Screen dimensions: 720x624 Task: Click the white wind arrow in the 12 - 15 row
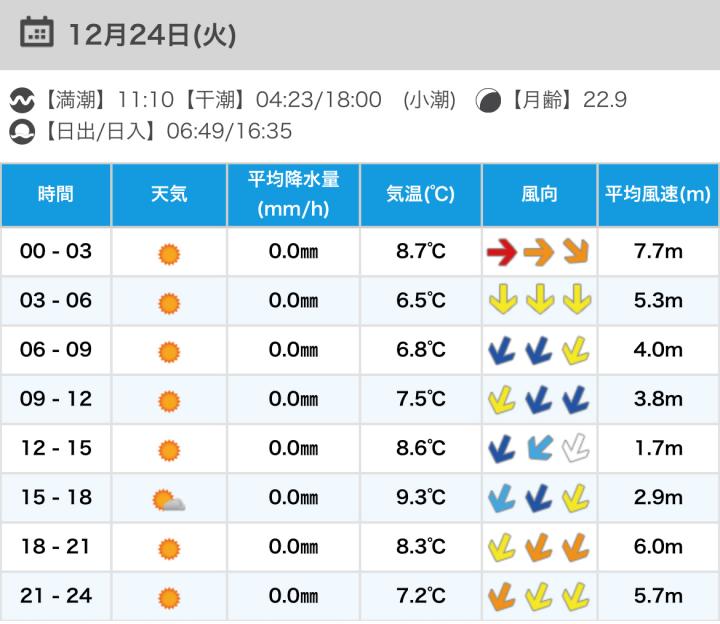coord(575,448)
